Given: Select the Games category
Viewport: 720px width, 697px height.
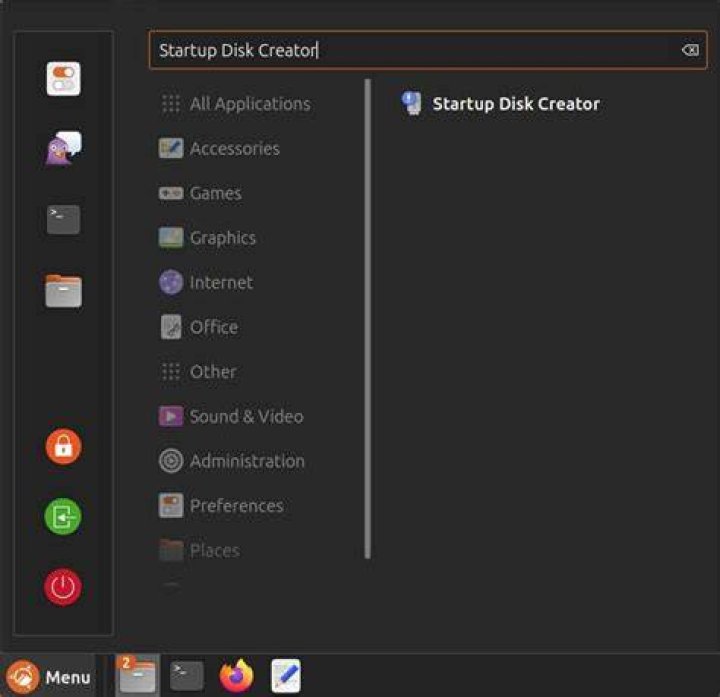Looking at the screenshot, I should pyautogui.click(x=200, y=193).
